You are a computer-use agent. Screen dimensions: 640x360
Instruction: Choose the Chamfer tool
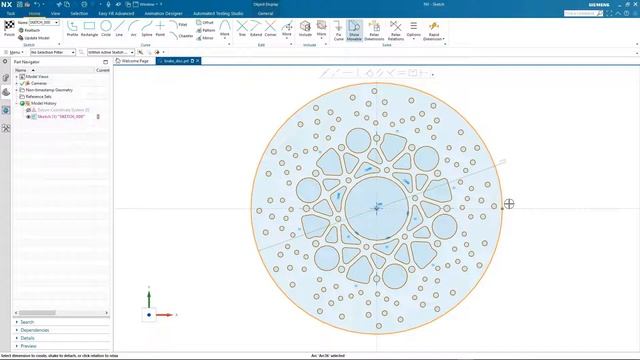tap(181, 36)
